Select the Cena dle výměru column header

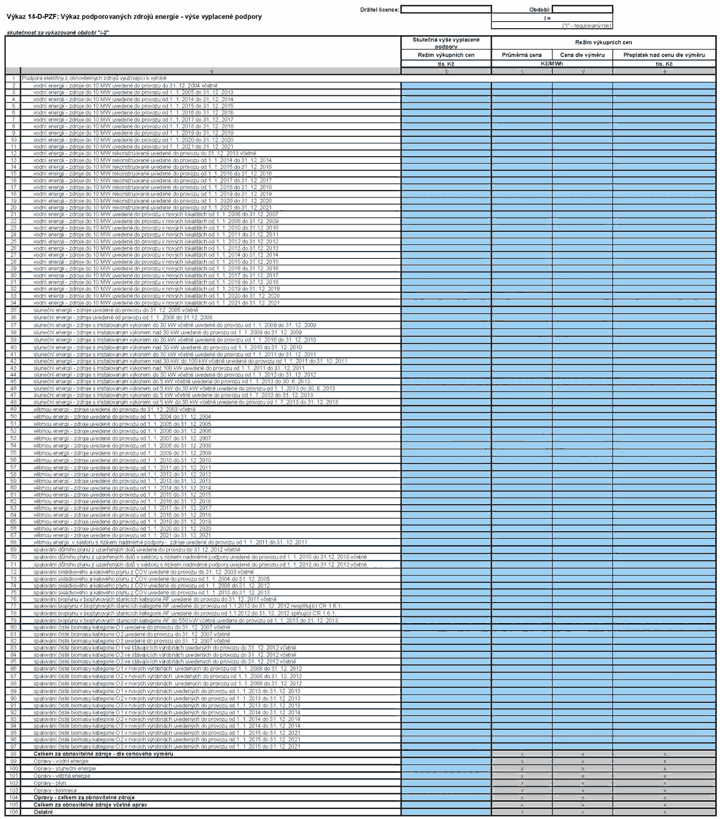(x=582, y=55)
